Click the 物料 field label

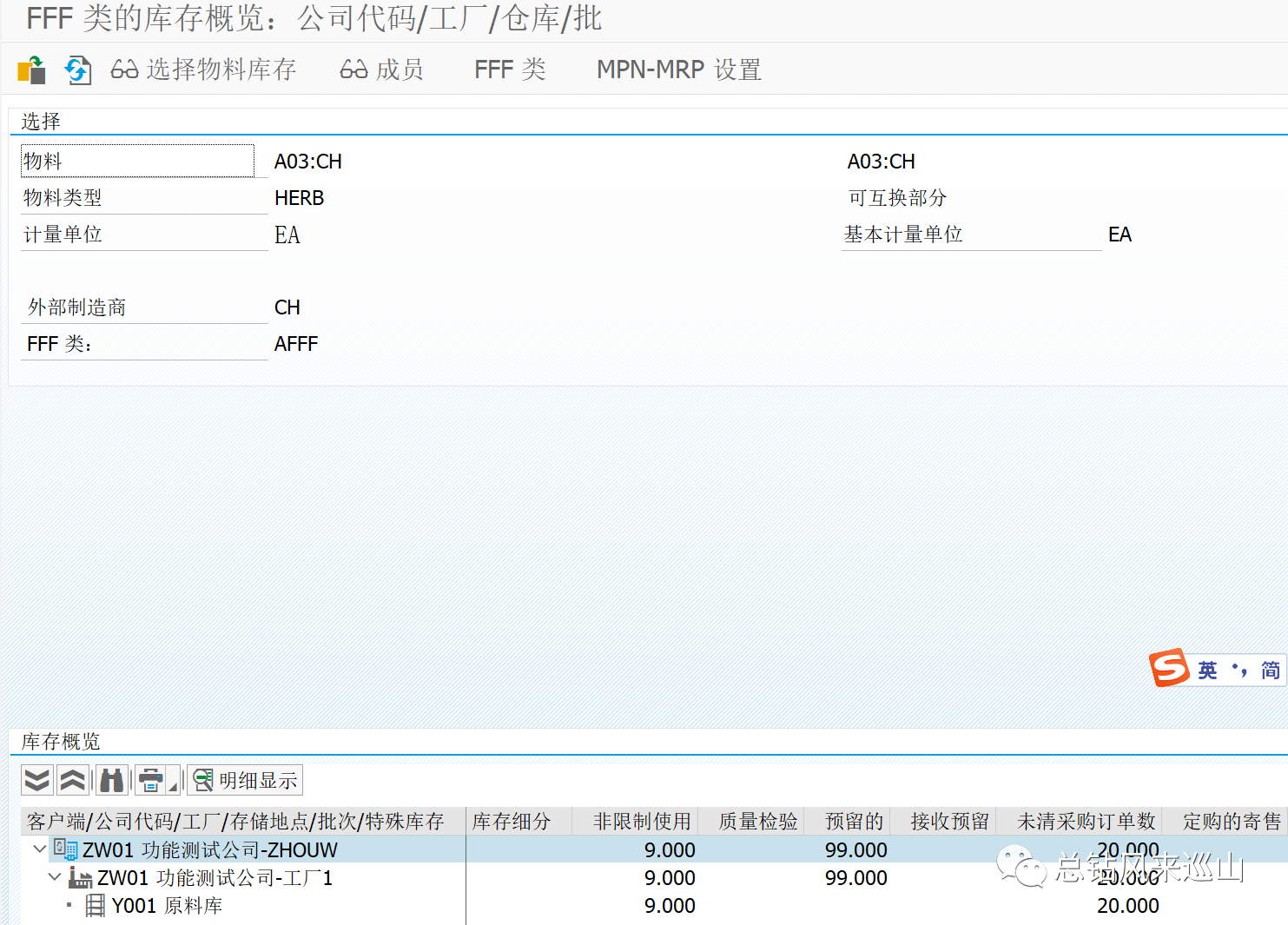click(x=137, y=161)
